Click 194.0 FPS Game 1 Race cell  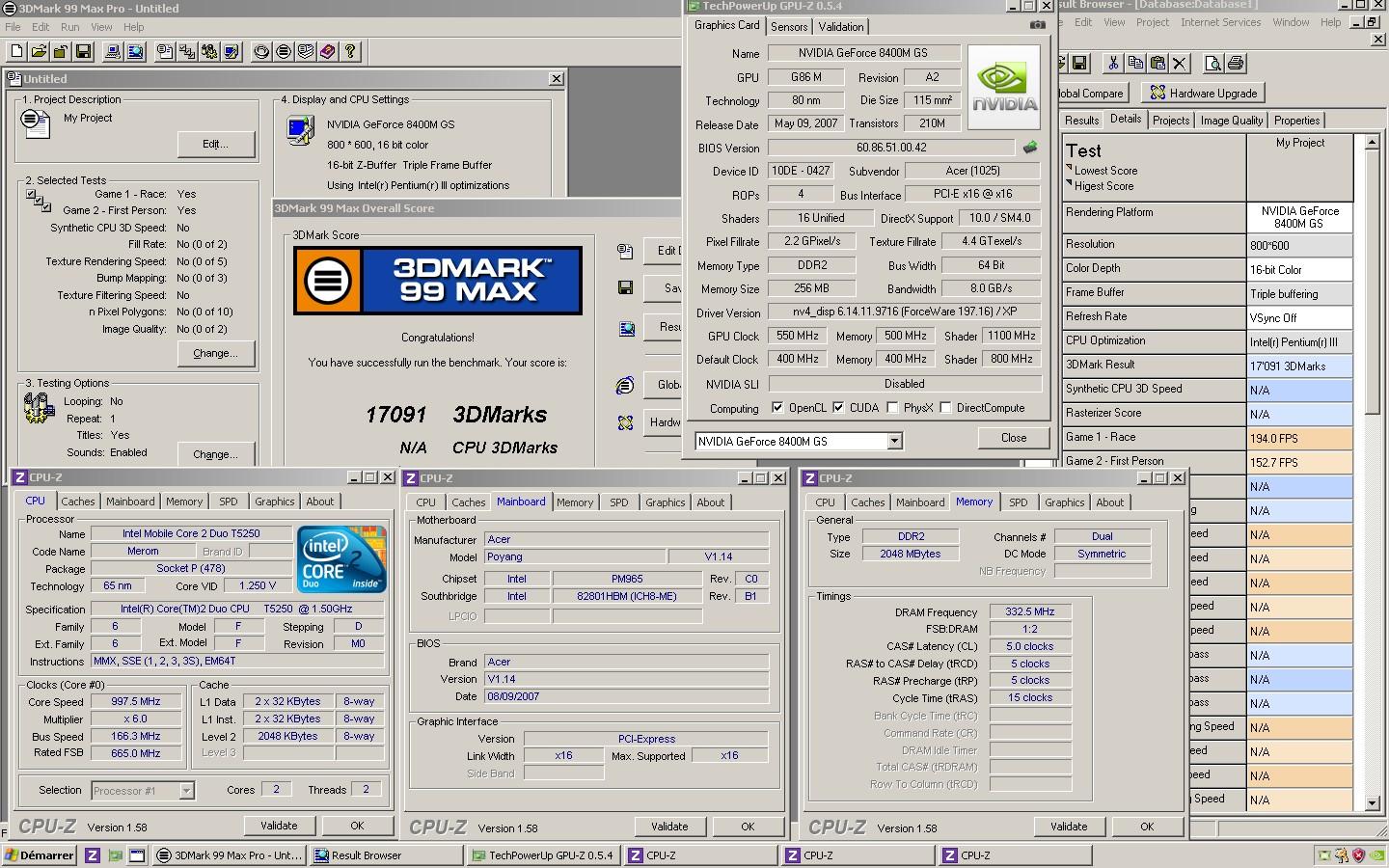pyautogui.click(x=1299, y=439)
